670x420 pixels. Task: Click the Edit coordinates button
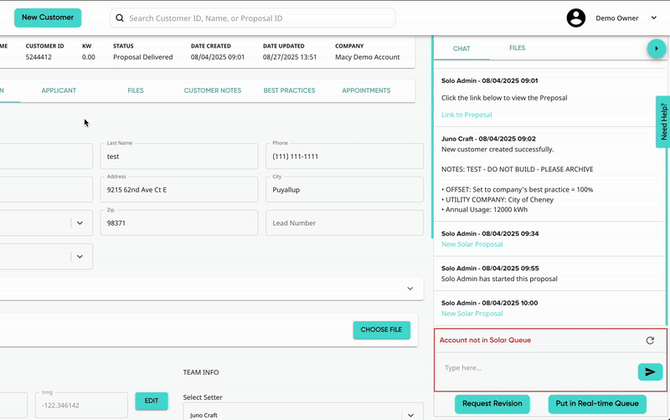[x=151, y=401]
